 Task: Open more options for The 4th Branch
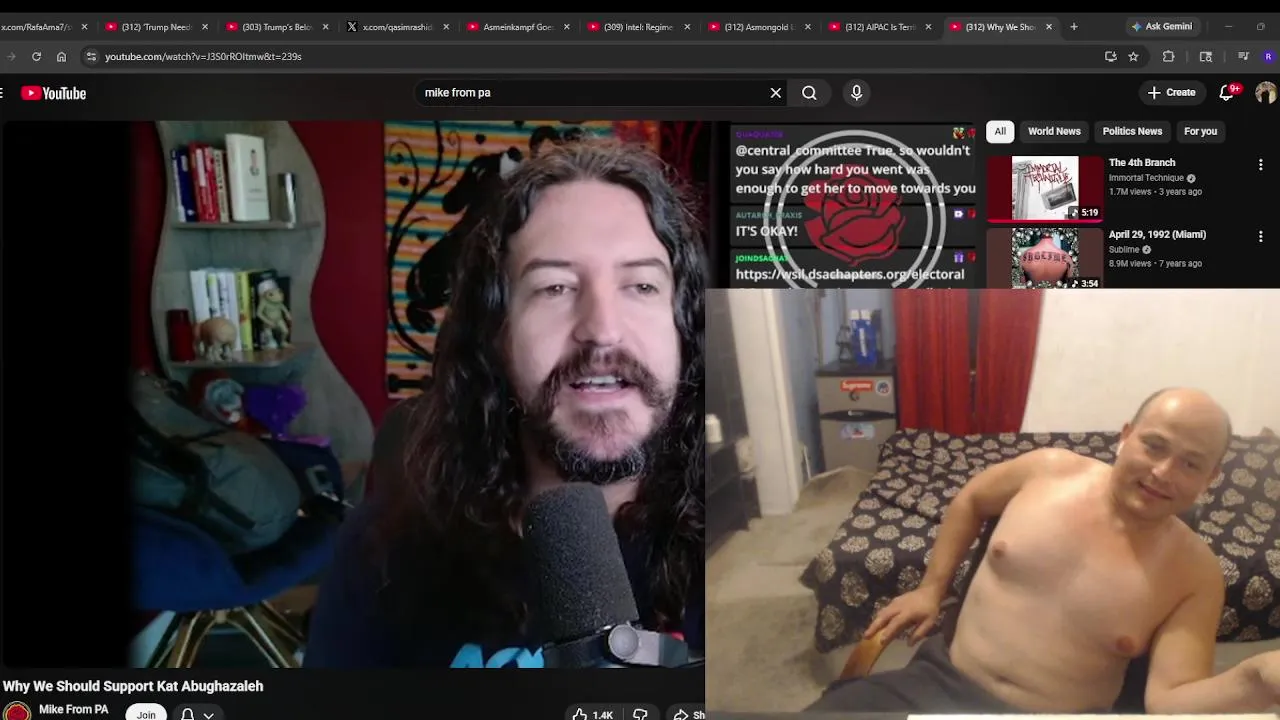pyautogui.click(x=1260, y=164)
